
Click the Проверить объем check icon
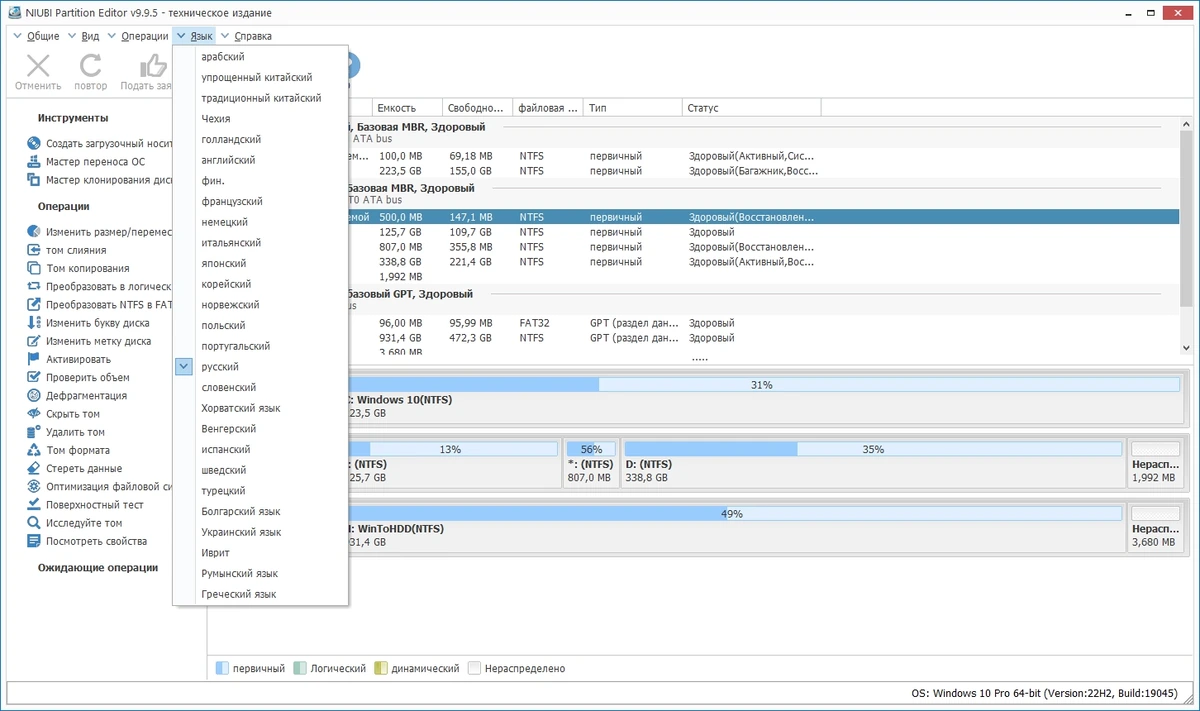point(34,377)
